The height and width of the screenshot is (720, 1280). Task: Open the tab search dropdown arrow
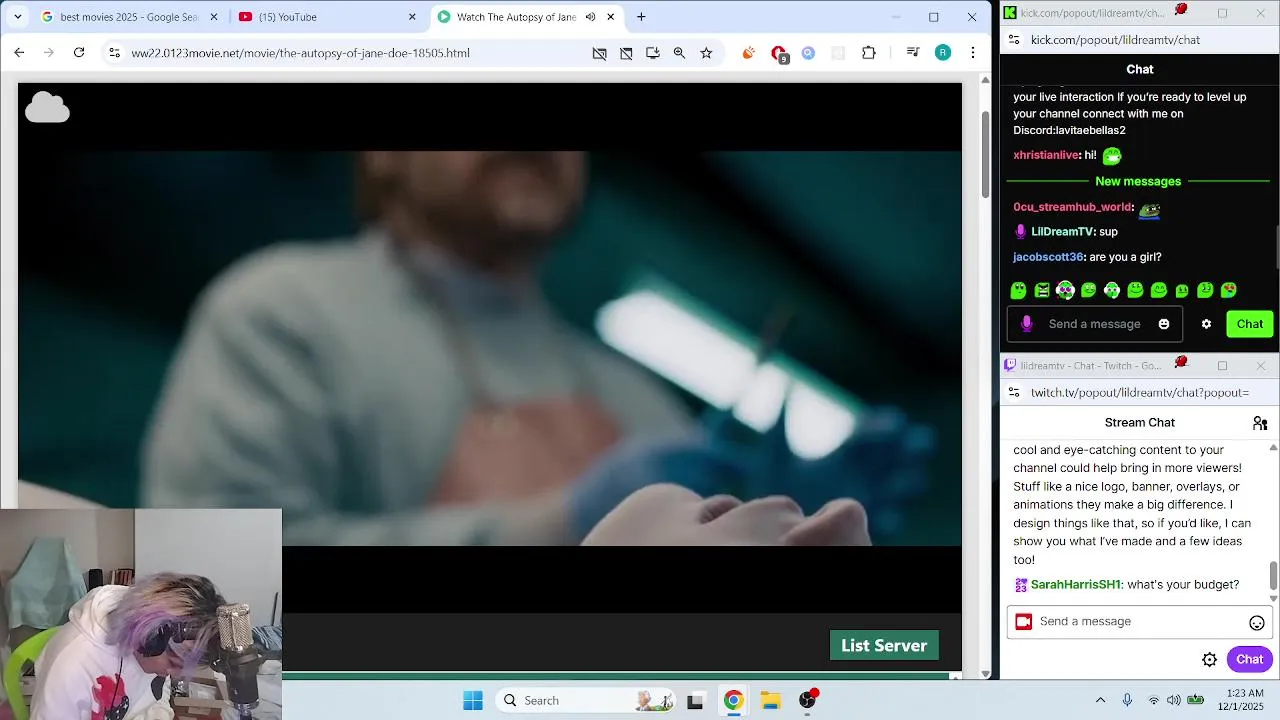click(17, 17)
